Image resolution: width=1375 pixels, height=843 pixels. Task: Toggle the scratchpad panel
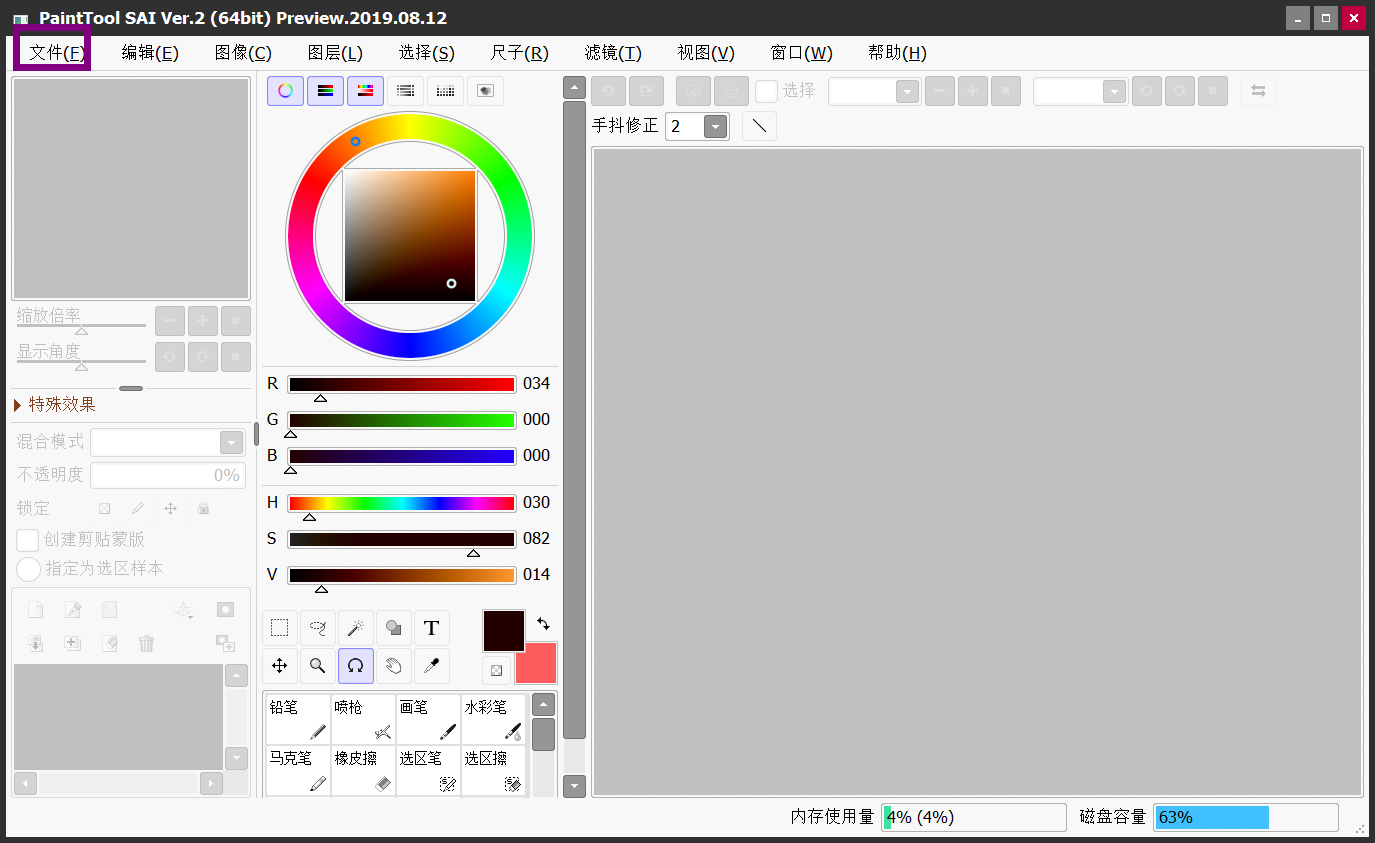coord(485,91)
